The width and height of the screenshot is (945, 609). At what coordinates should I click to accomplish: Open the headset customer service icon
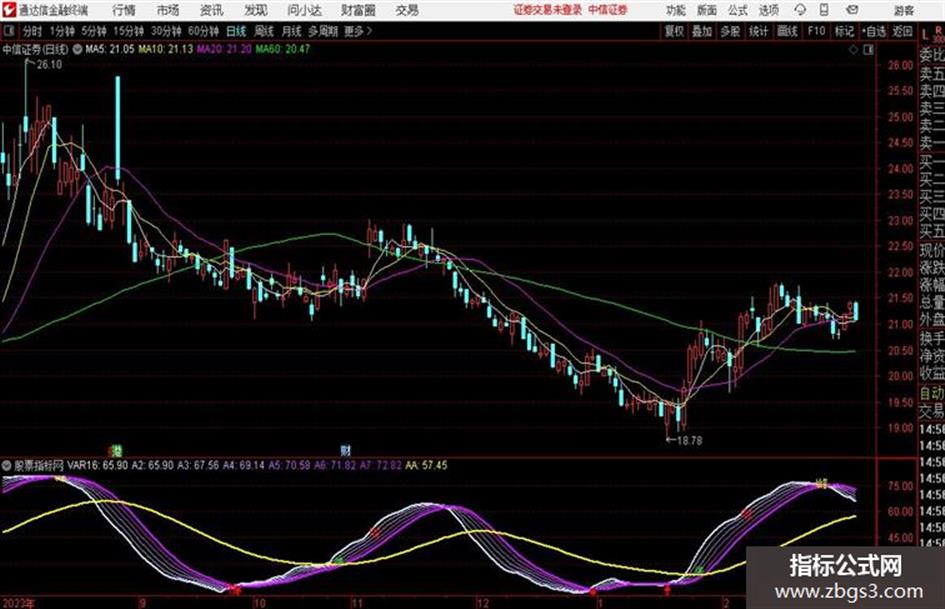coord(800,10)
